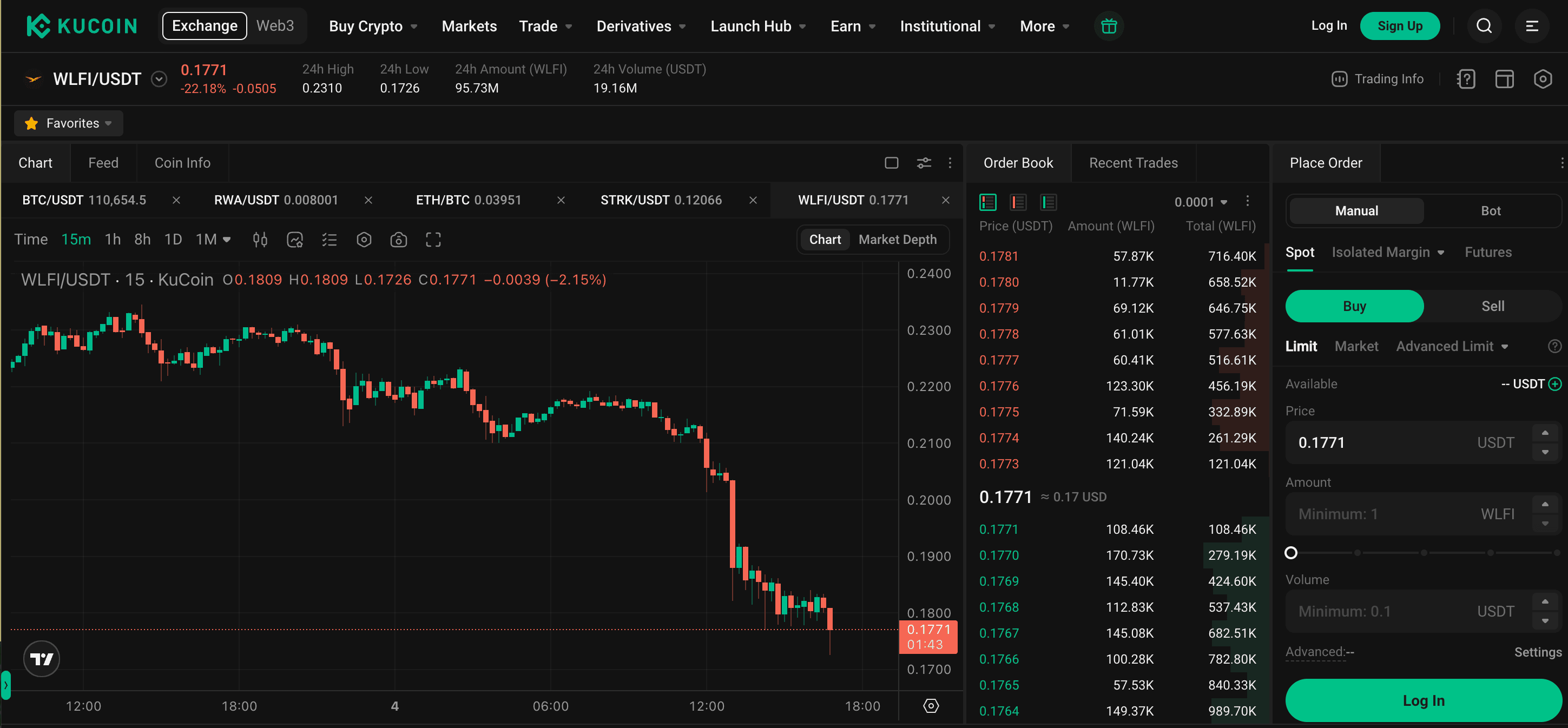Open the layout switcher icon
The width and height of the screenshot is (1568, 728).
click(x=1504, y=79)
